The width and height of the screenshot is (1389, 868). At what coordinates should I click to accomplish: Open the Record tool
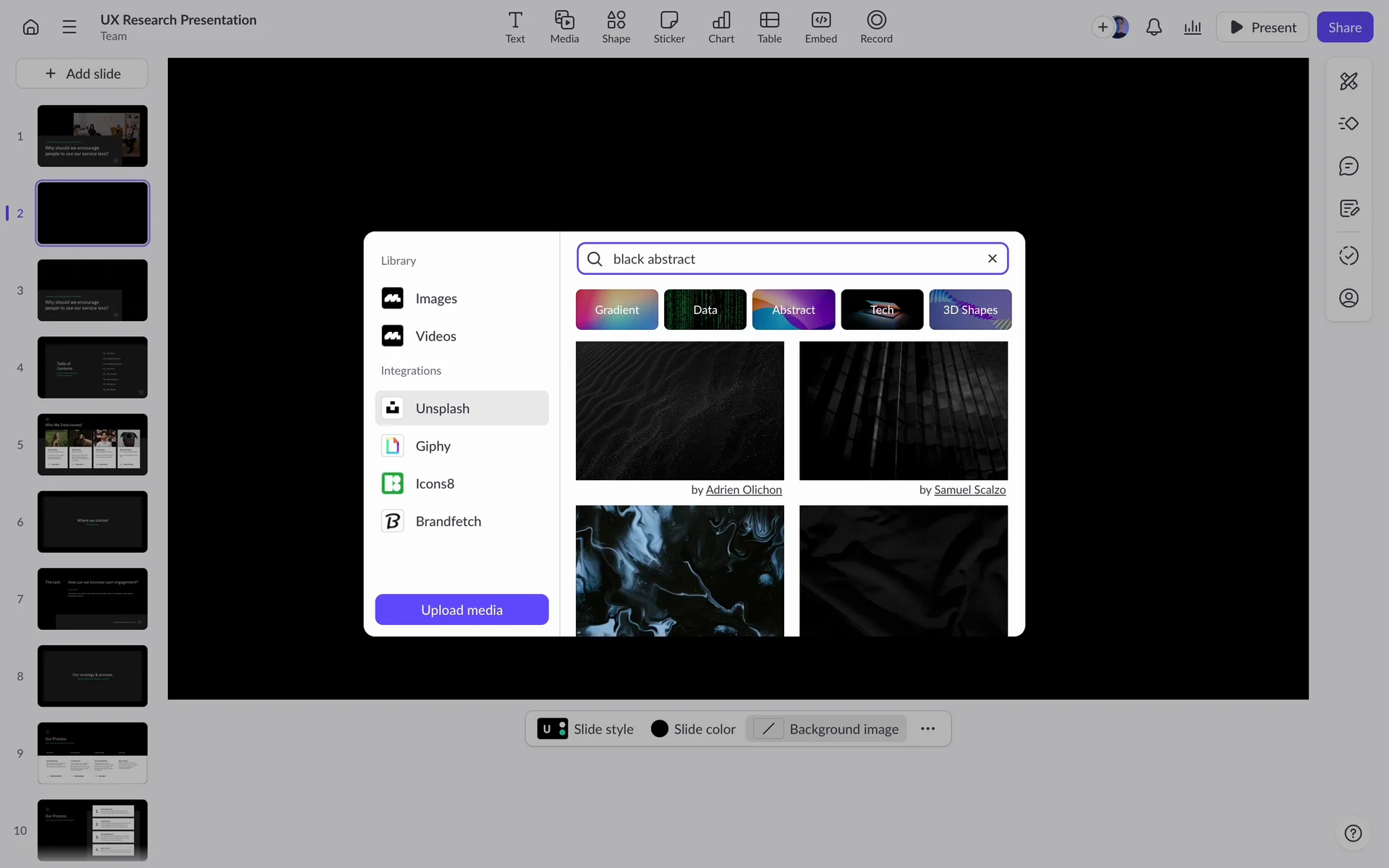coord(875,27)
